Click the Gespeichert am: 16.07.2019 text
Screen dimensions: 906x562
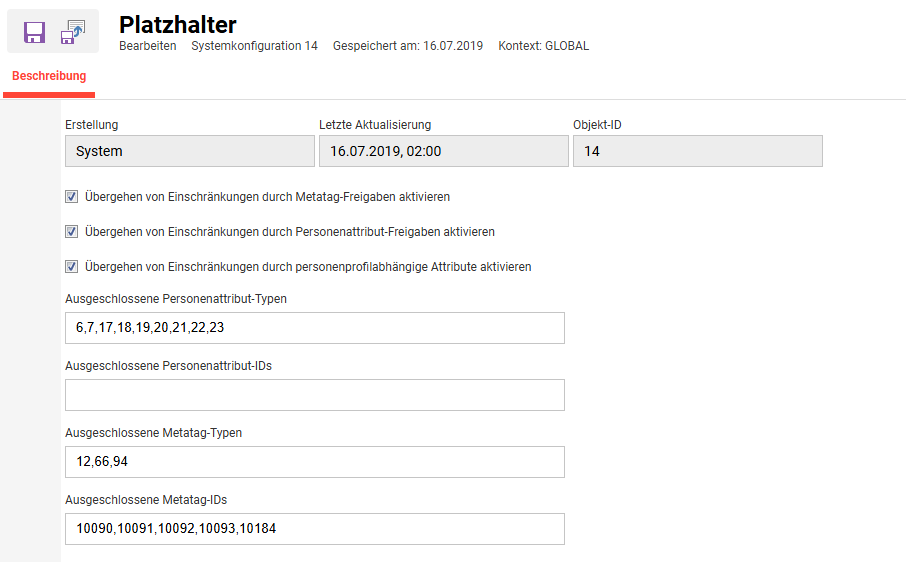408,46
